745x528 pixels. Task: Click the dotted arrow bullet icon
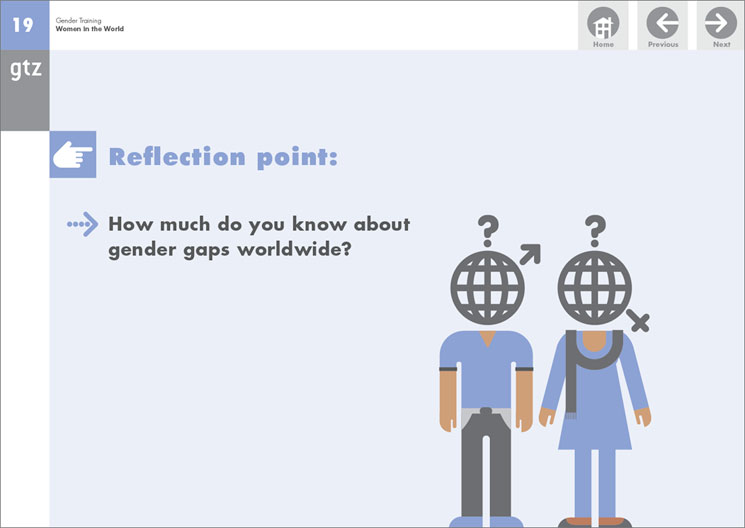coord(83,224)
